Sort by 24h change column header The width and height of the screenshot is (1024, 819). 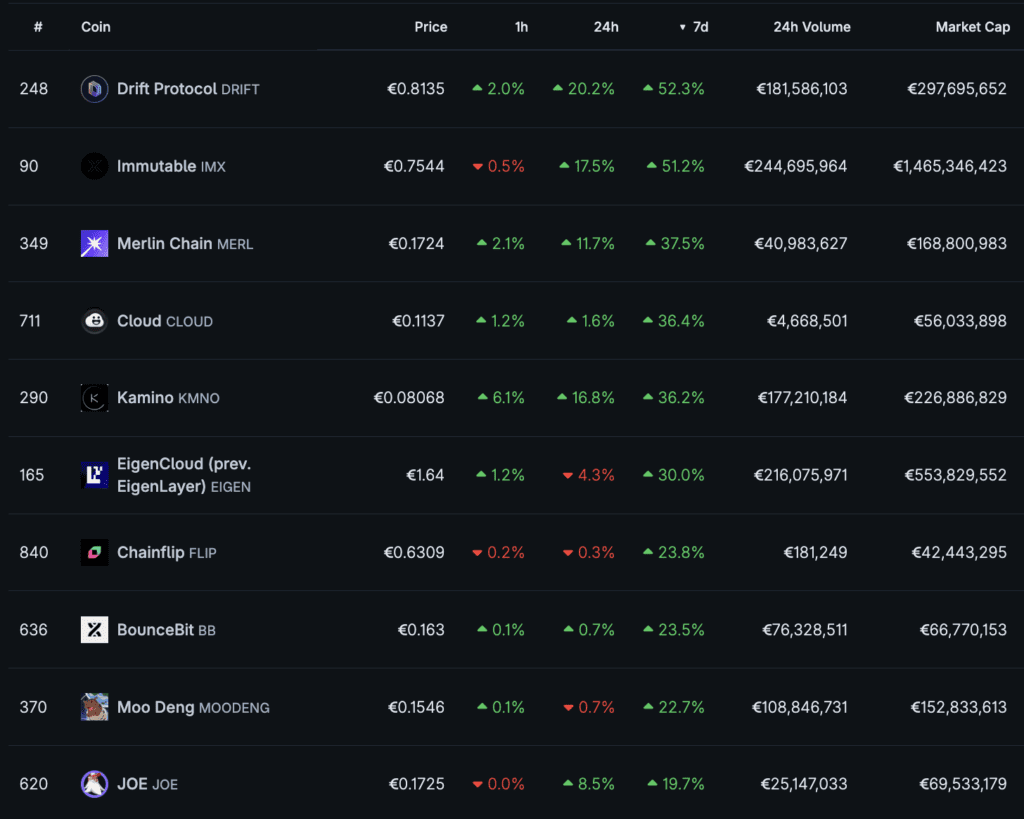tap(605, 27)
